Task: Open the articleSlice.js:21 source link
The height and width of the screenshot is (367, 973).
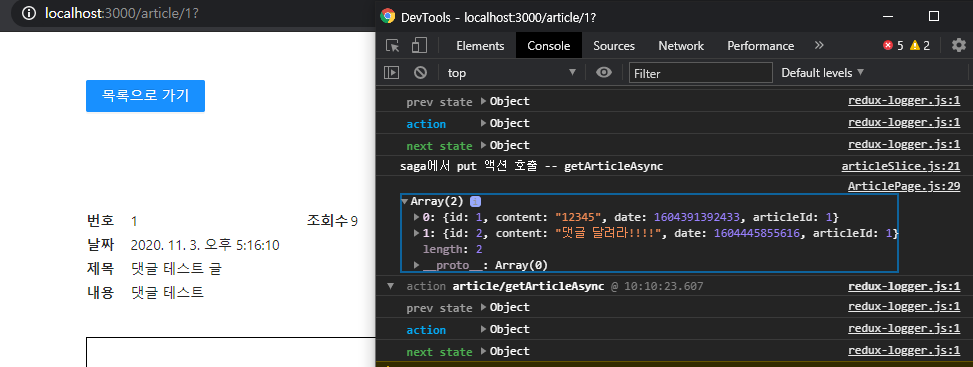Action: (x=900, y=166)
